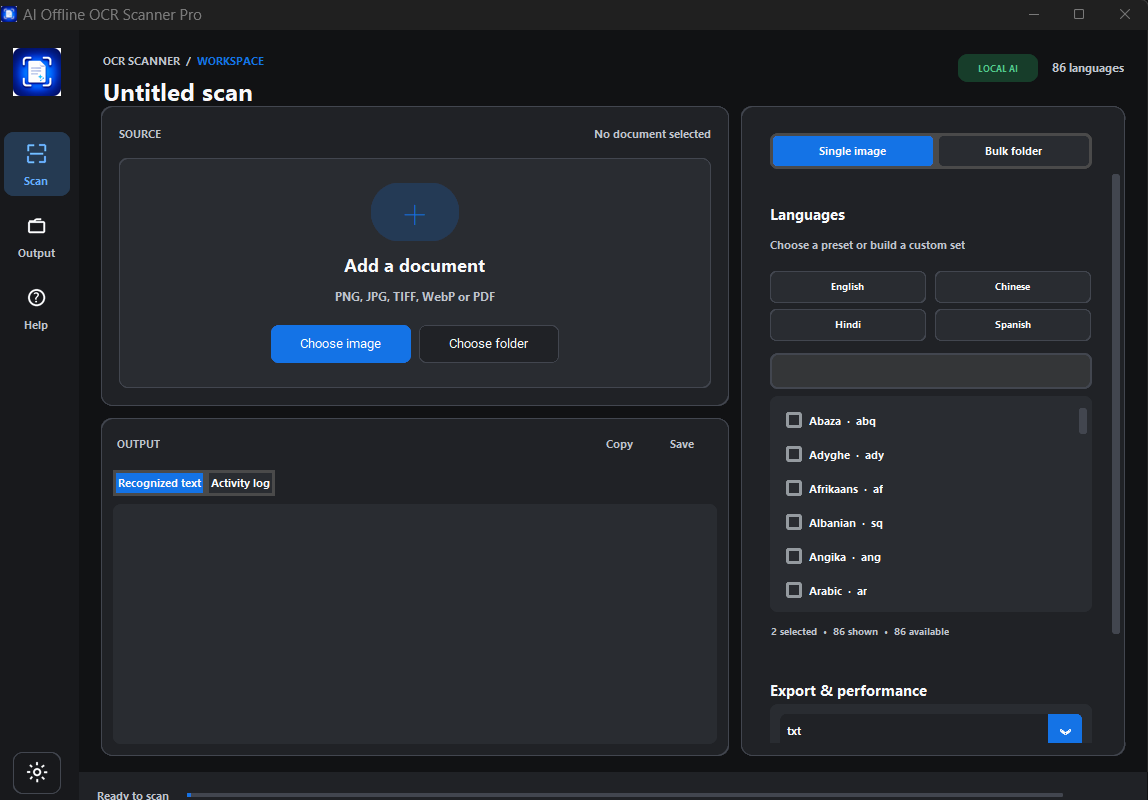This screenshot has width=1148, height=800.
Task: Click the OCR SCANNER breadcrumb
Action: [x=141, y=61]
